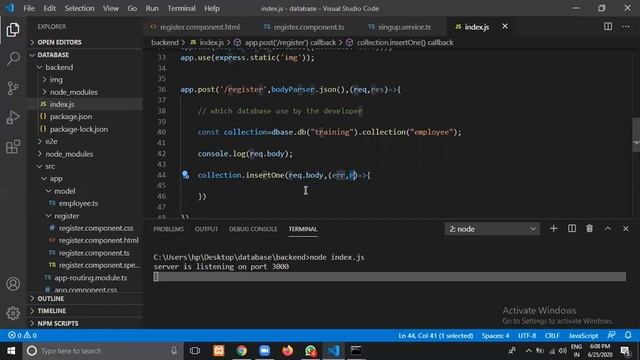Open the Explorer view in activity bar
Image resolution: width=640 pixels, height=360 pixels.
(x=13, y=29)
